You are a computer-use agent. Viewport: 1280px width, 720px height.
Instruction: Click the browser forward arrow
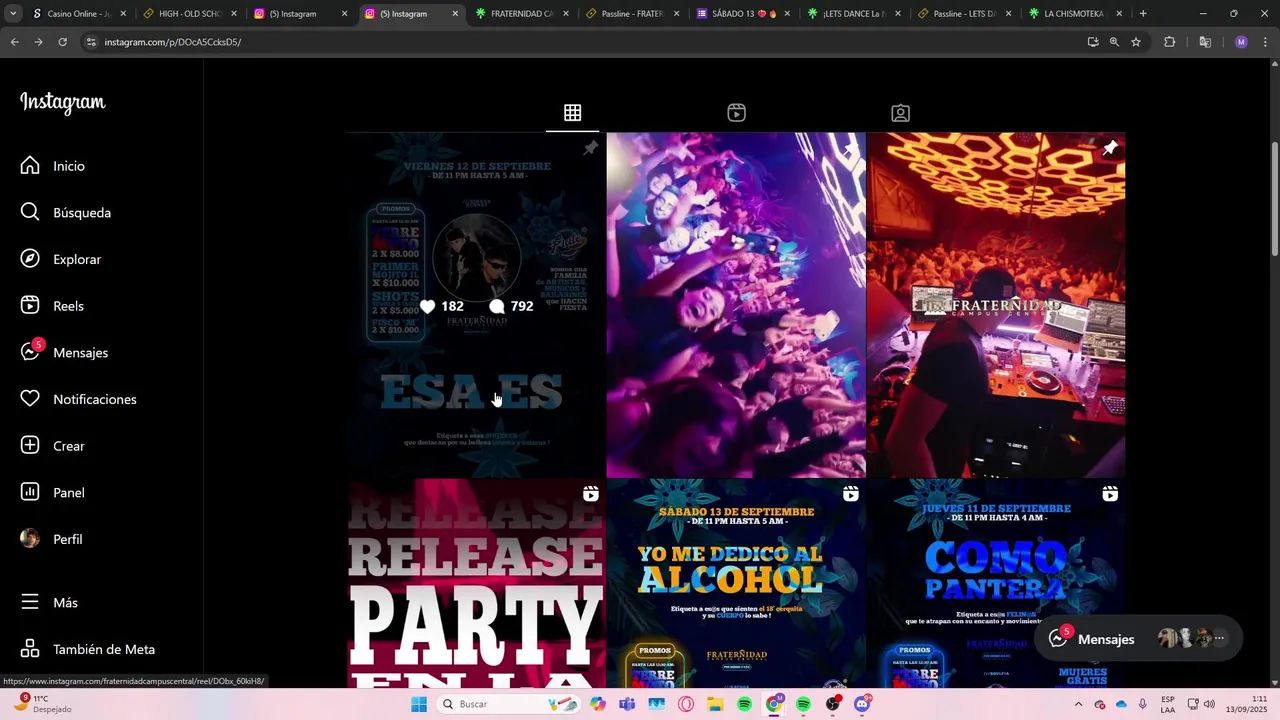coord(38,42)
